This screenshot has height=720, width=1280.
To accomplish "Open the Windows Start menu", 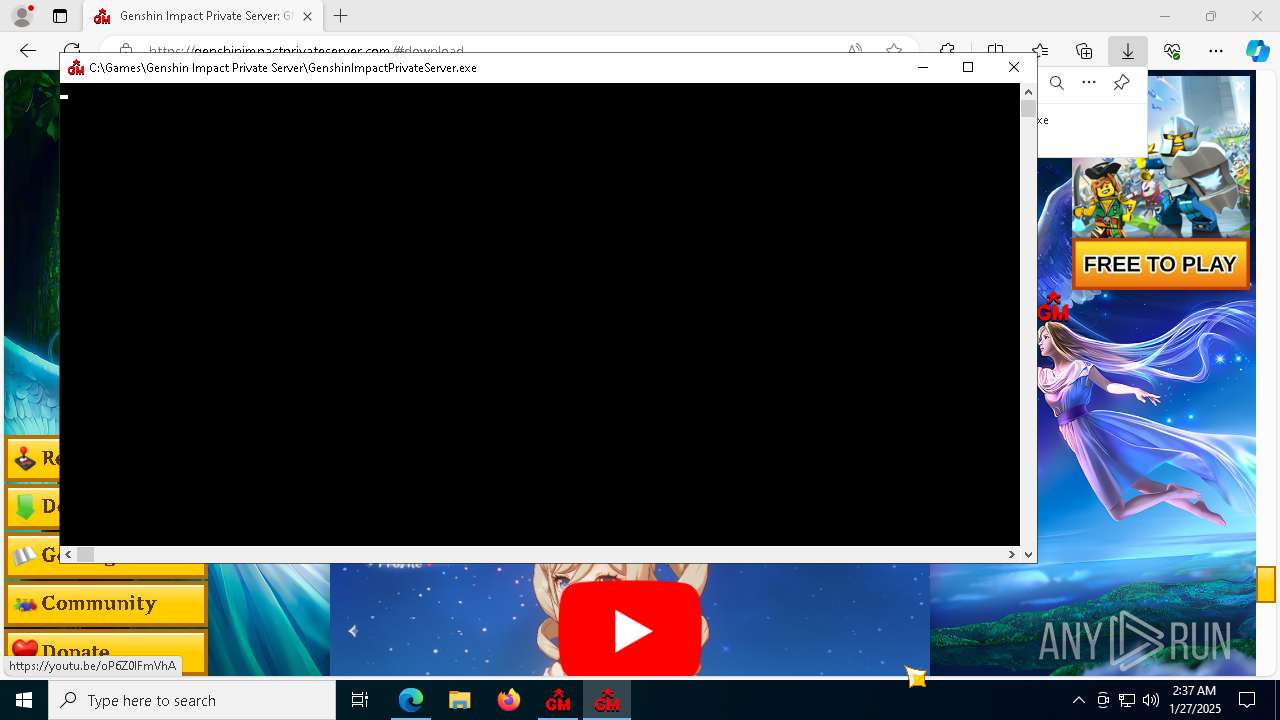I will point(24,700).
